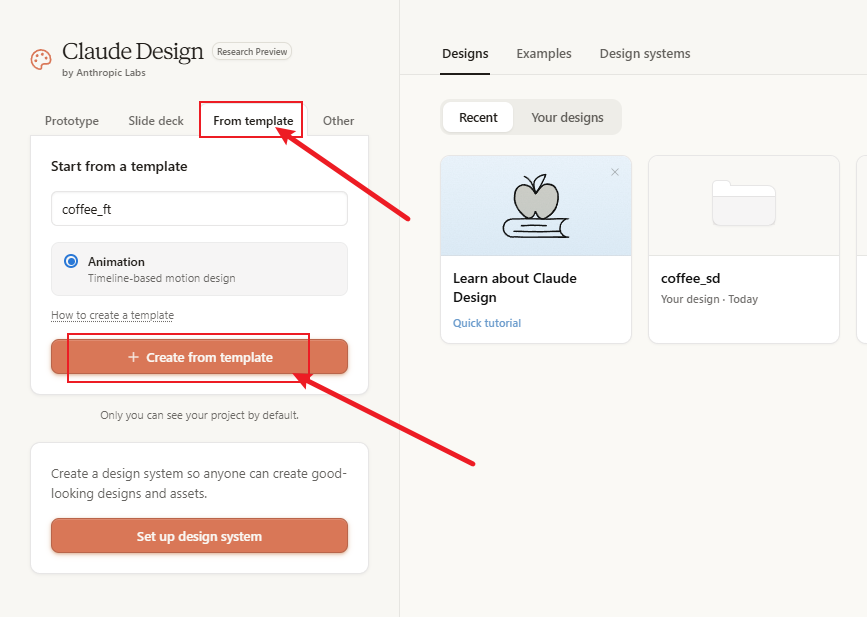Image resolution: width=867 pixels, height=617 pixels.
Task: Switch to the Prototype tab
Action: point(72,121)
